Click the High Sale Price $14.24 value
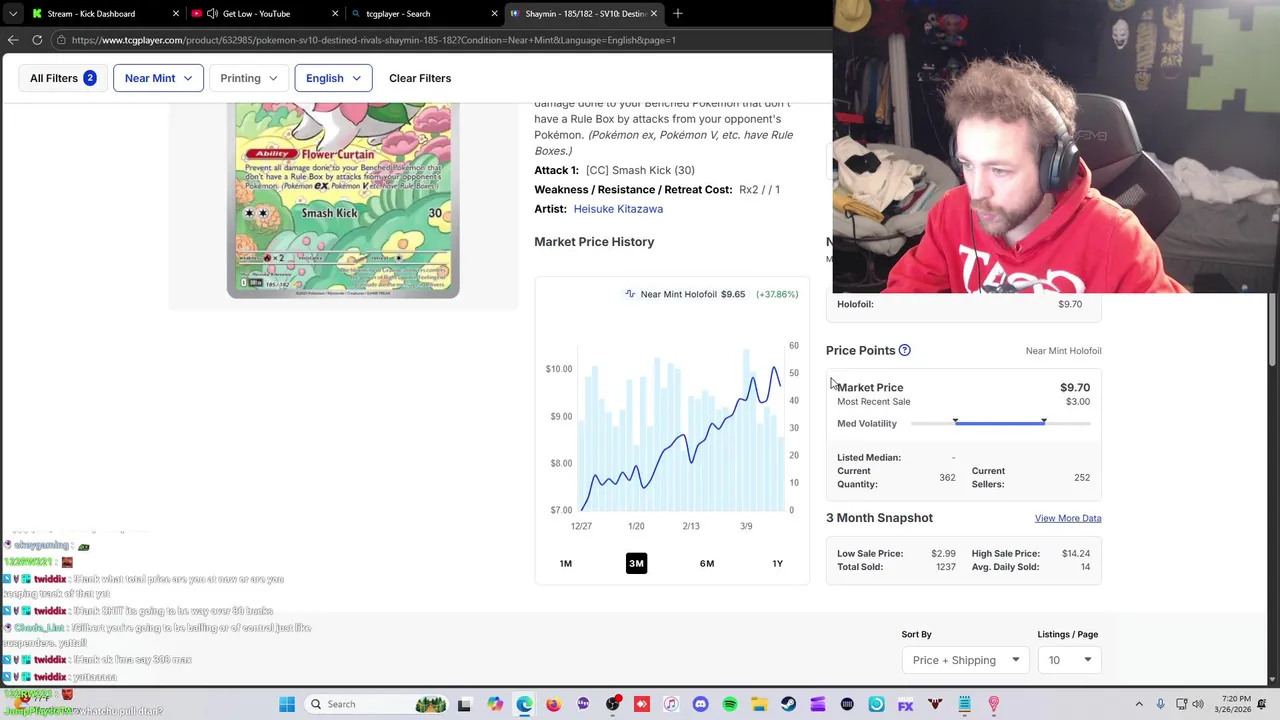 click(x=1076, y=553)
